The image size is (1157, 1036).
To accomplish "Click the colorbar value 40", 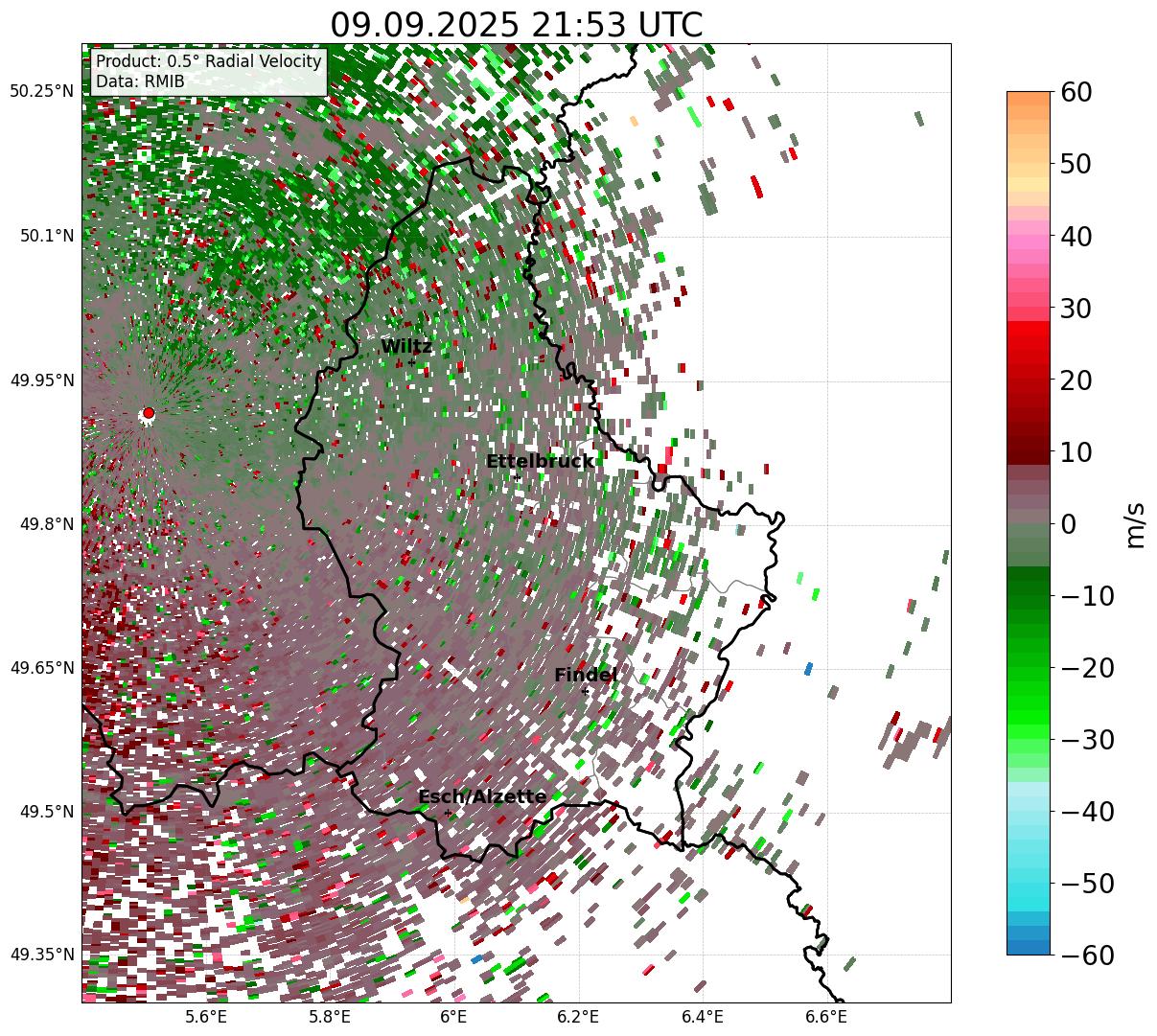I will point(1076,236).
